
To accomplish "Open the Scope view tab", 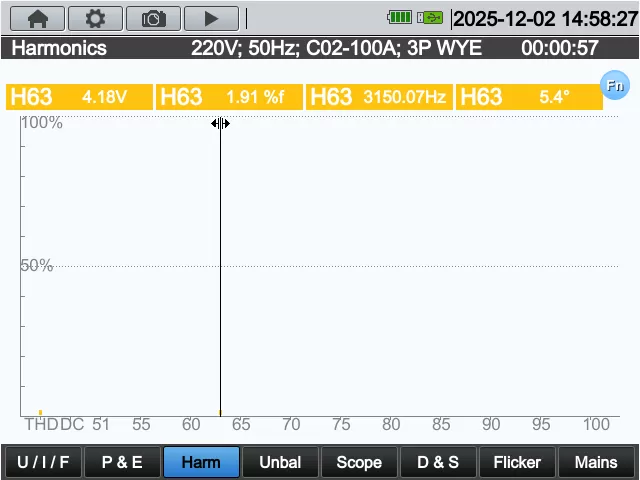I will [x=359, y=462].
